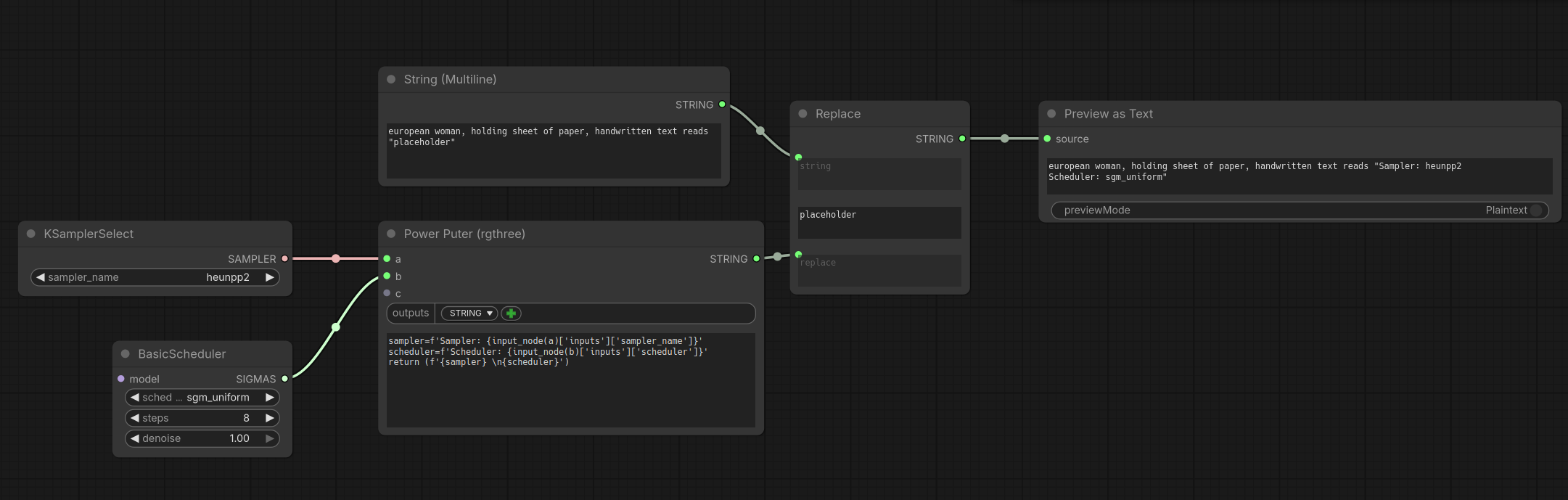Open sampler_name heunpp2 combo
This screenshot has height=500, width=1568.
[155, 277]
